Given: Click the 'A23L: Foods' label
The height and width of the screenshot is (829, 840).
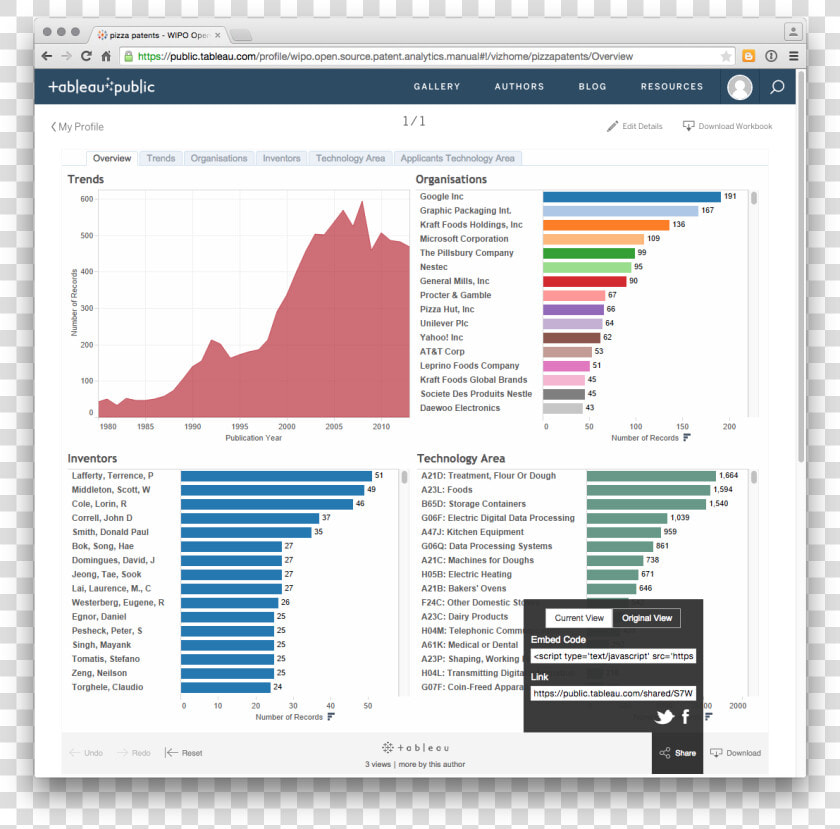Looking at the screenshot, I should pos(447,490).
